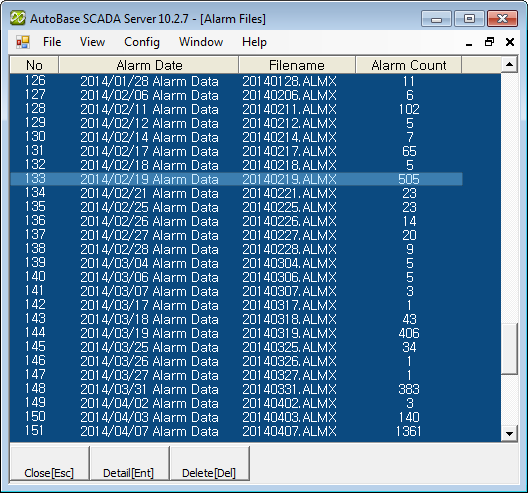Image resolution: width=528 pixels, height=493 pixels.
Task: Click the AutoBase application icon in the menu bar
Action: 23,42
